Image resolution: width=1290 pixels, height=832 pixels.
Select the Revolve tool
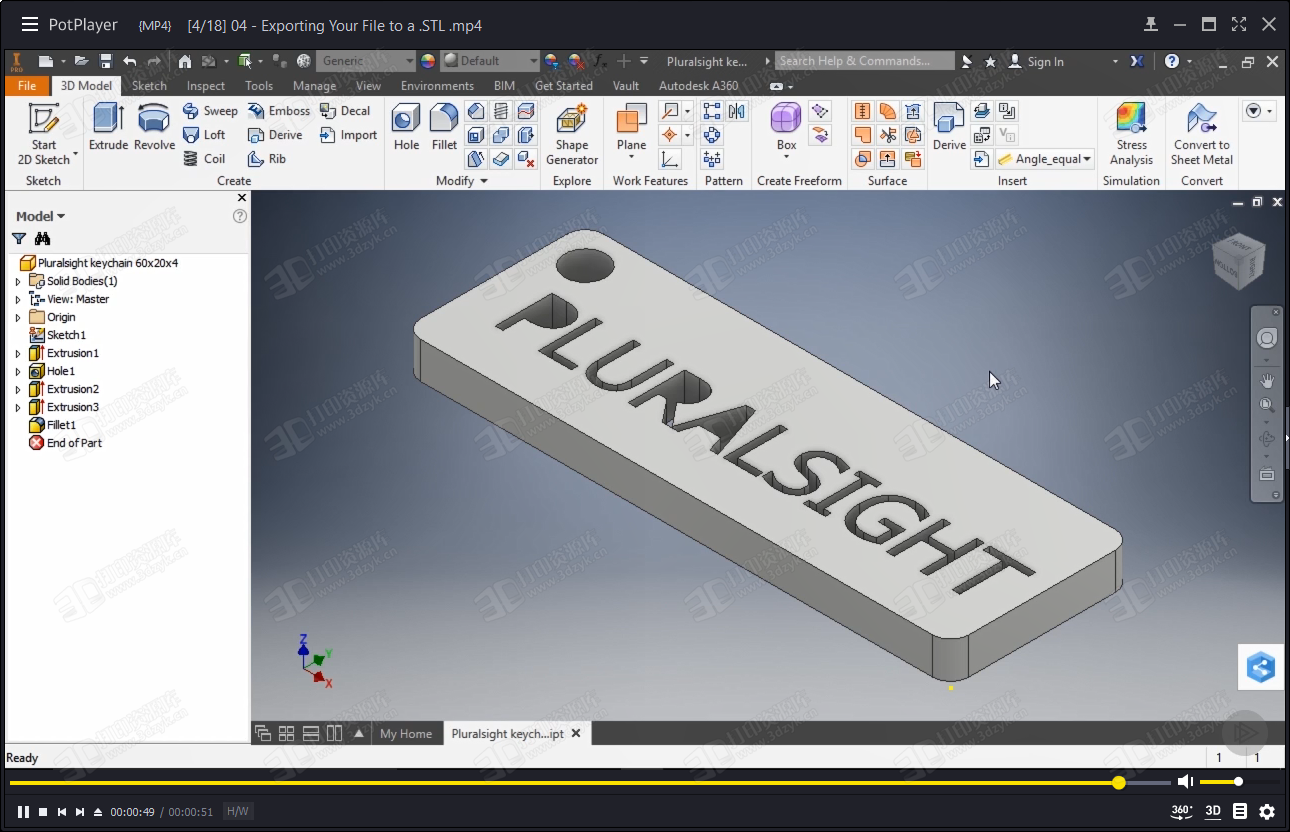tap(154, 127)
